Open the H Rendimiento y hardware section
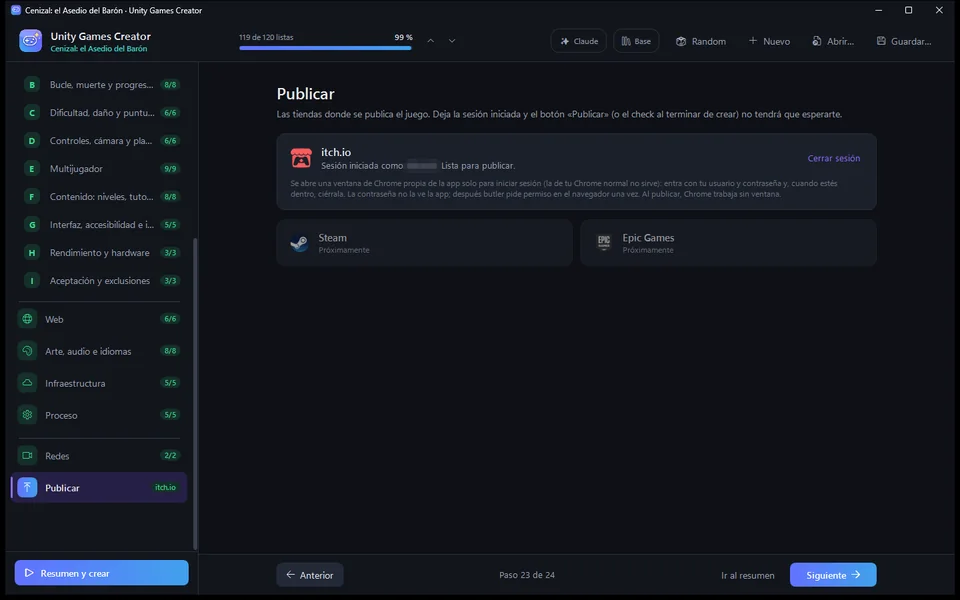Viewport: 960px width, 600px height. click(x=101, y=253)
